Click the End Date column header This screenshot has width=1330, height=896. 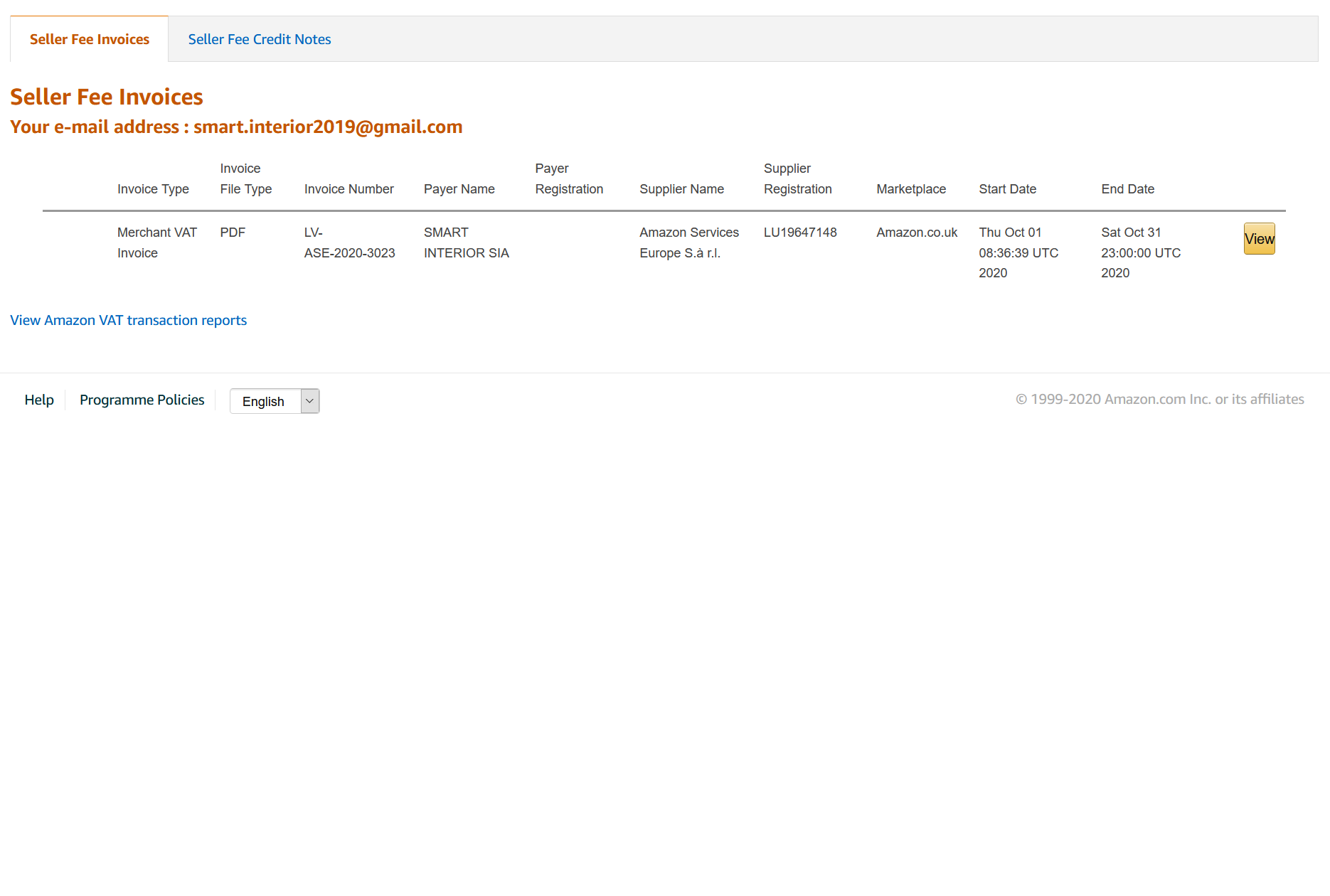pos(1127,188)
